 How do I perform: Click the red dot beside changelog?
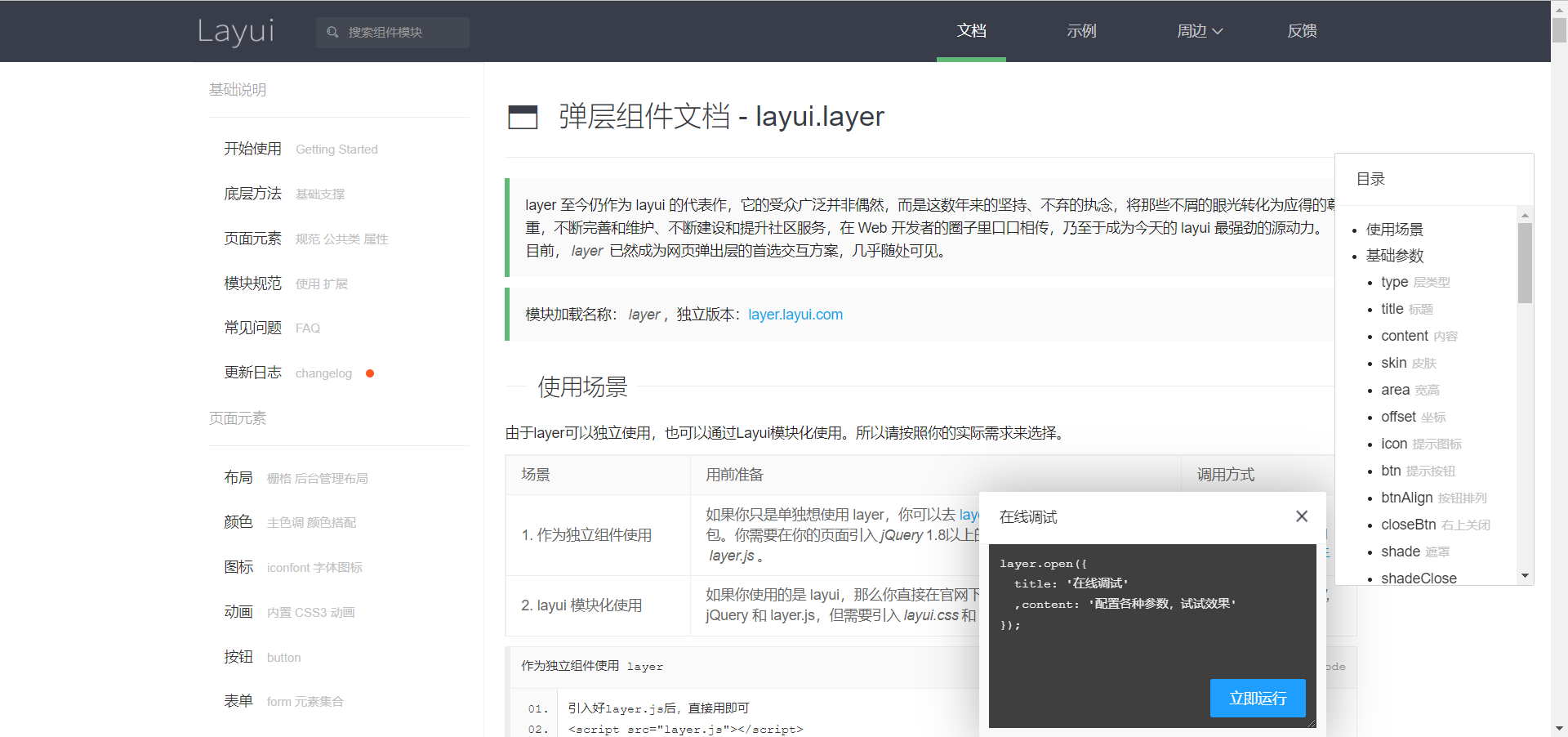[369, 373]
